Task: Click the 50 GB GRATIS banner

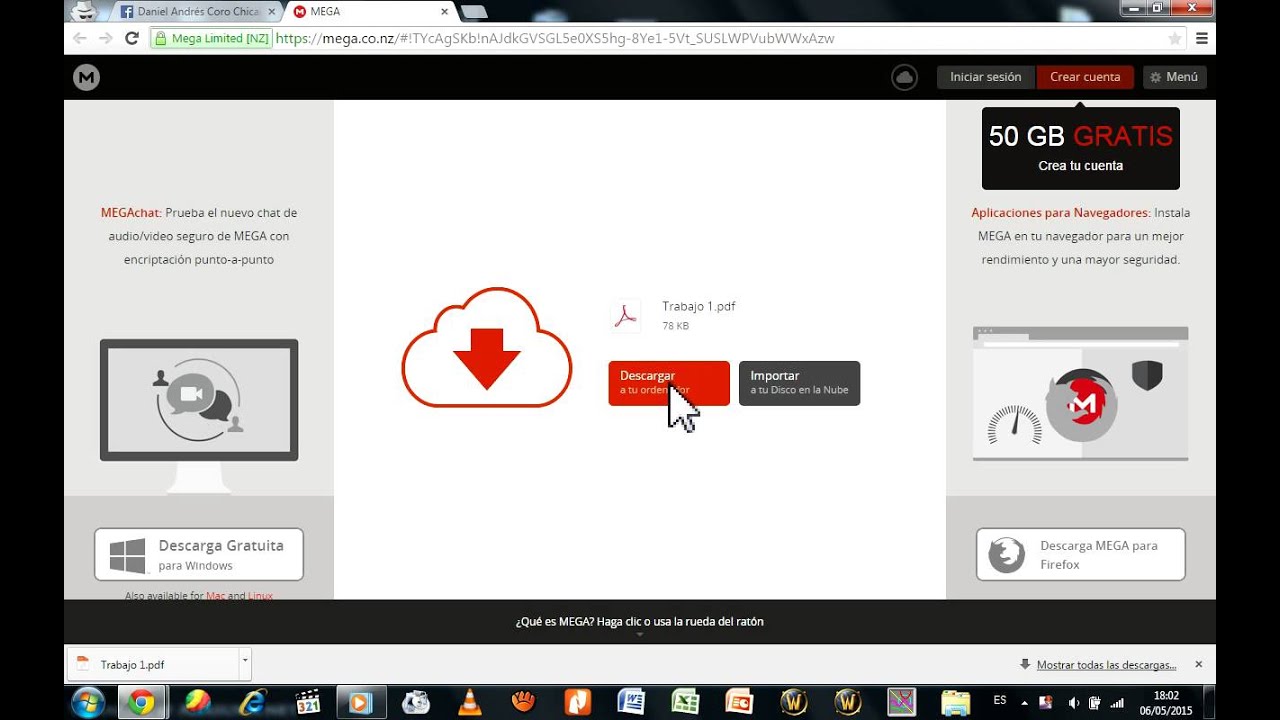Action: pos(1081,148)
